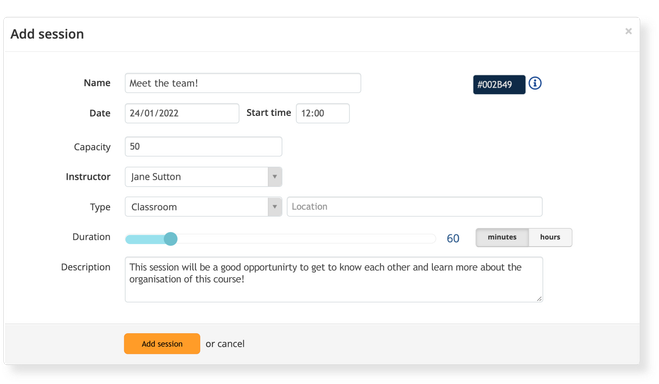The height and width of the screenshot is (384, 659).
Task: Click the Duration slider handle
Action: (170, 239)
